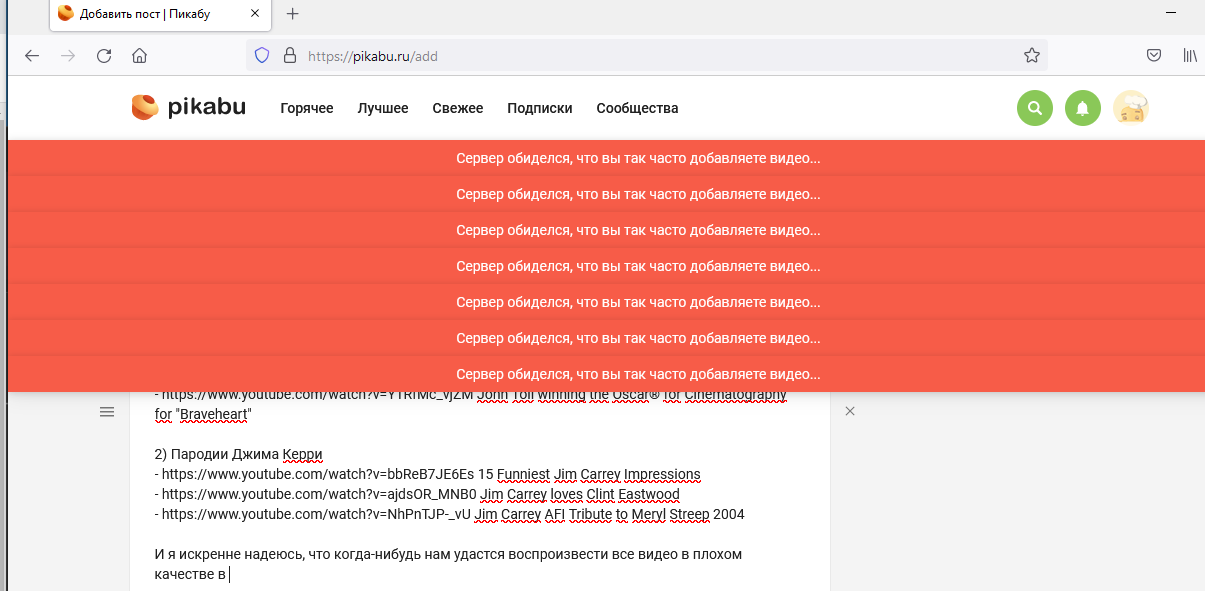Open the tracking protection shield
This screenshot has height=591, width=1205.
click(262, 56)
